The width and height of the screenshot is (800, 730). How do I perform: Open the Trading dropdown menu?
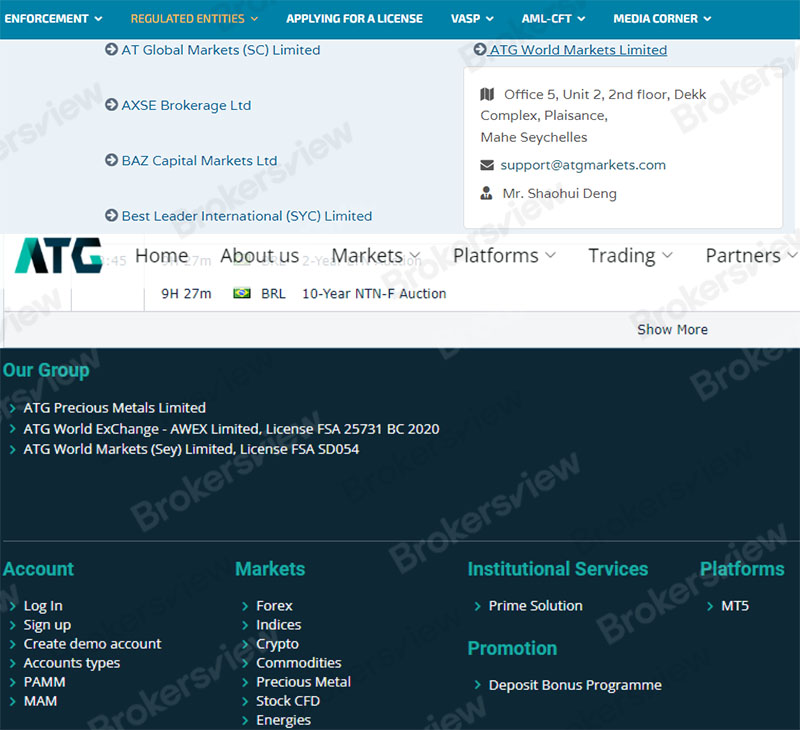coord(630,256)
